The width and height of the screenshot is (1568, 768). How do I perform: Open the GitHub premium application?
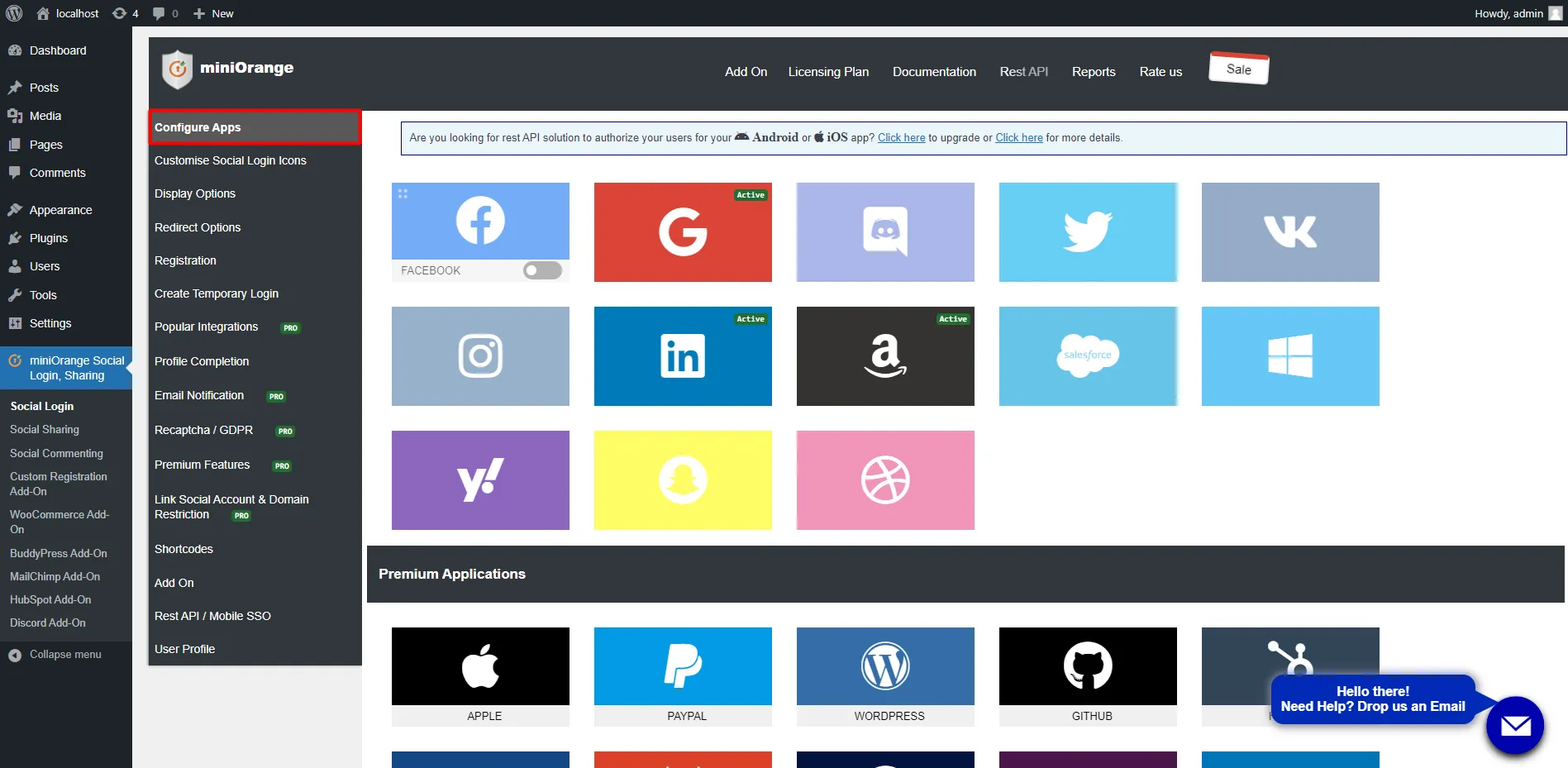pos(1088,677)
